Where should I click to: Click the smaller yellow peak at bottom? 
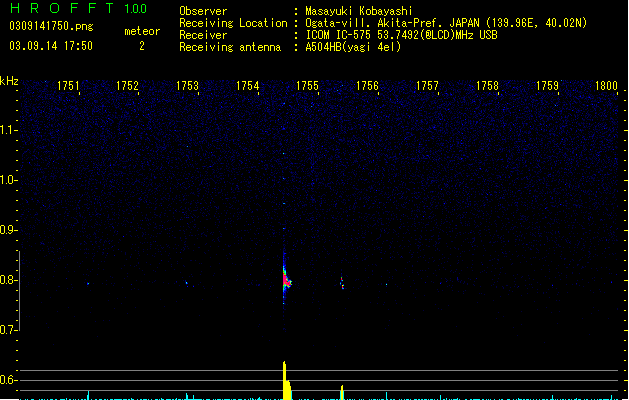(x=342, y=392)
